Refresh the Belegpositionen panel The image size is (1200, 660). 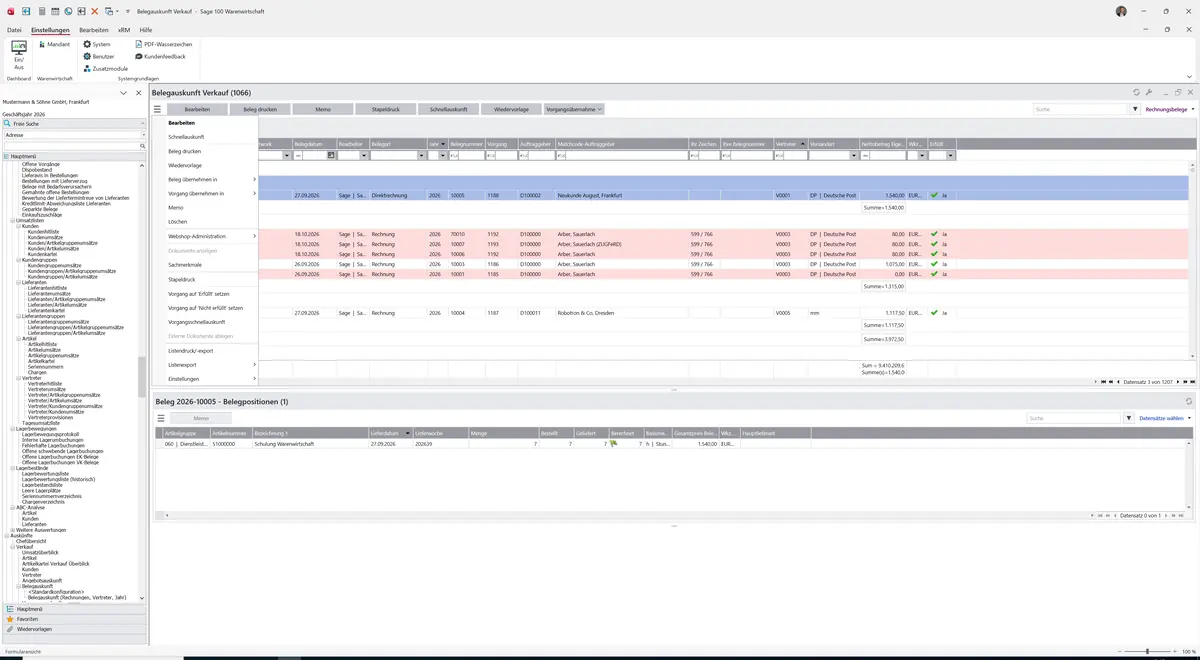coord(1189,402)
